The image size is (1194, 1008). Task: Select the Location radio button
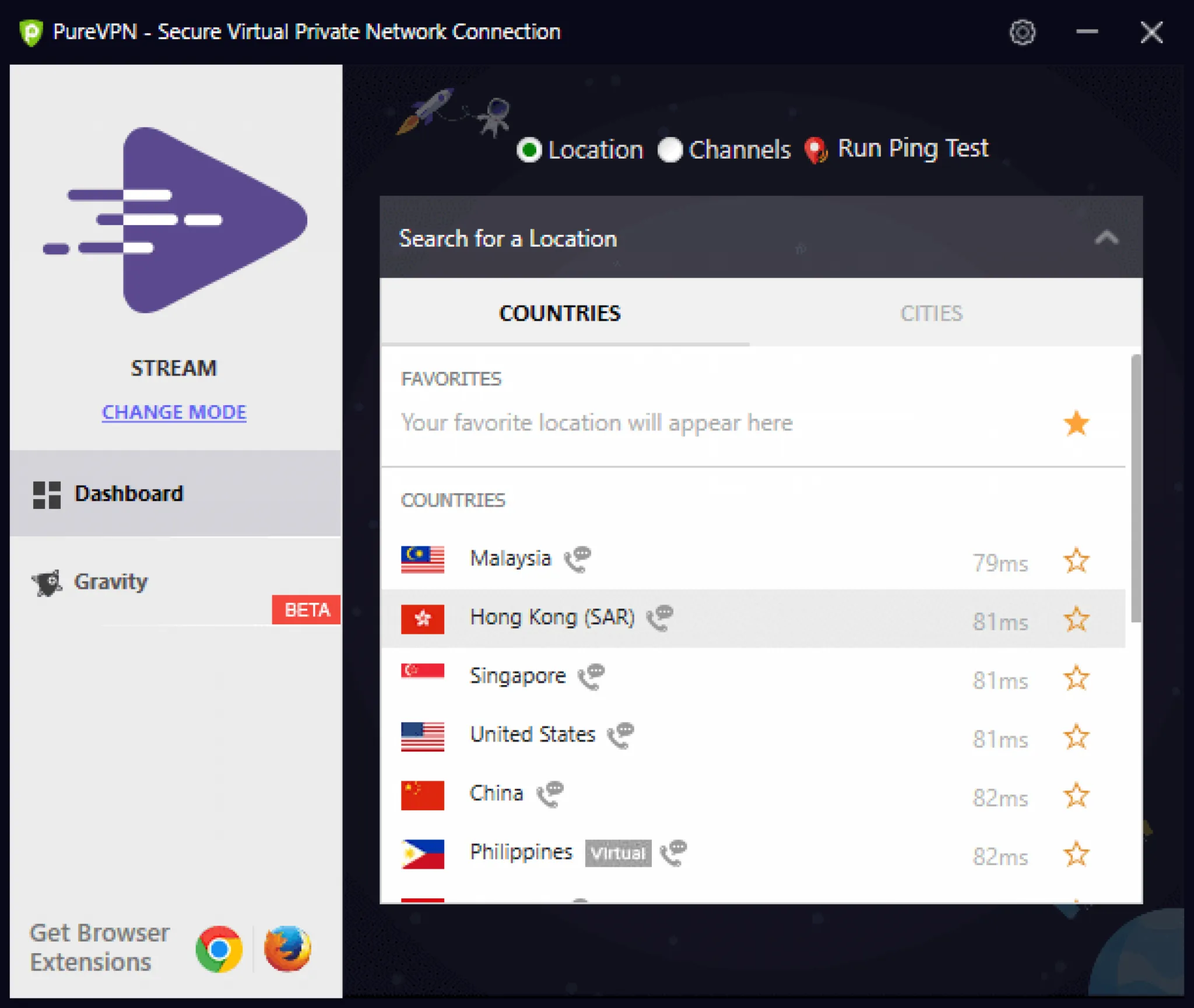(529, 150)
